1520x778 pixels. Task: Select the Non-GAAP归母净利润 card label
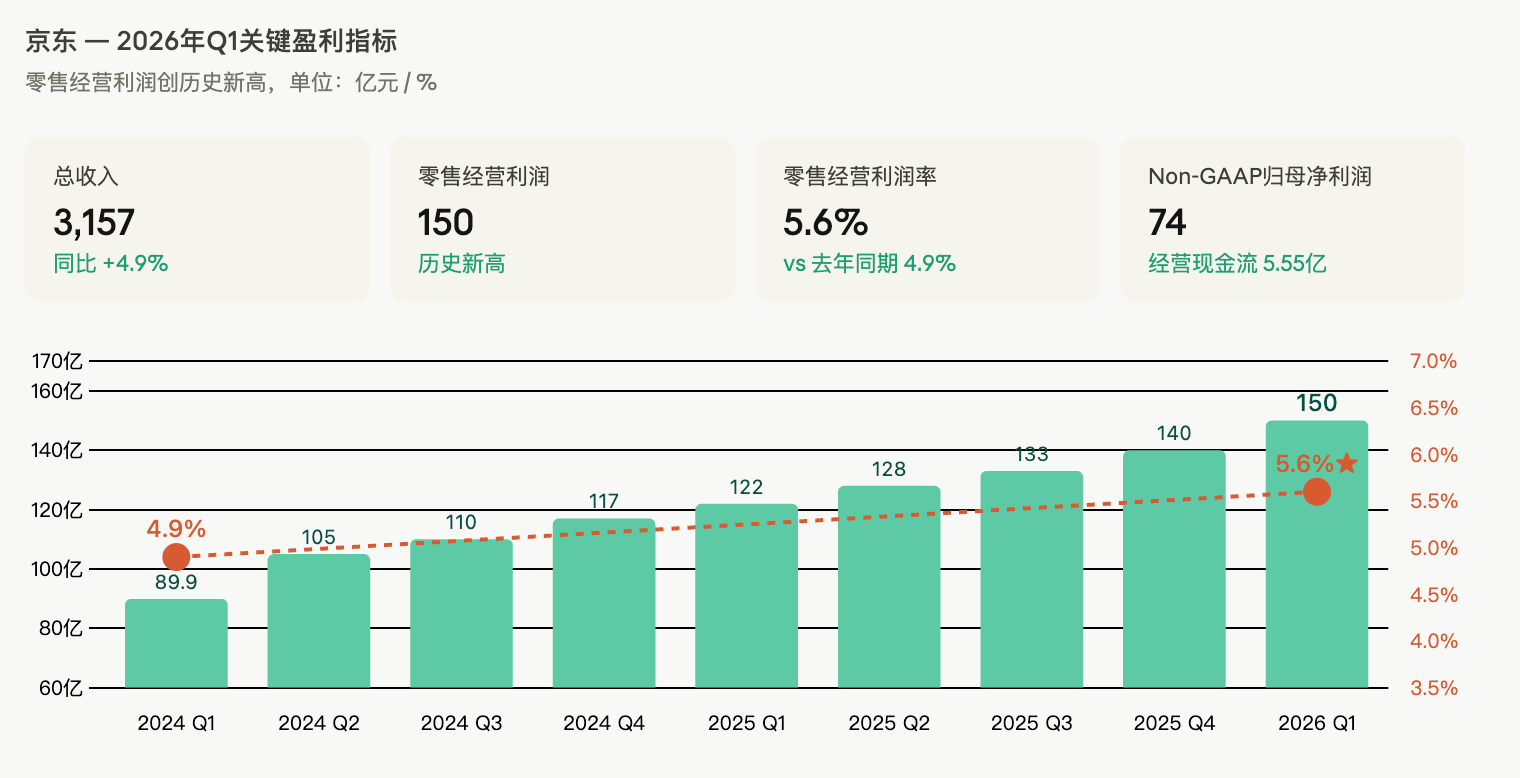tap(1259, 177)
